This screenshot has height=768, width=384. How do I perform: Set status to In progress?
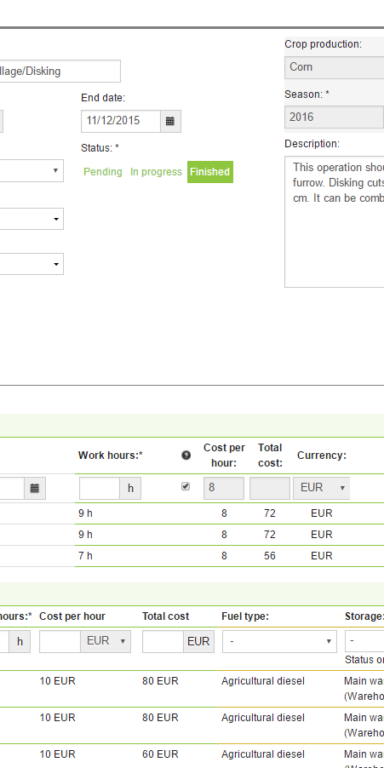pyautogui.click(x=156, y=172)
